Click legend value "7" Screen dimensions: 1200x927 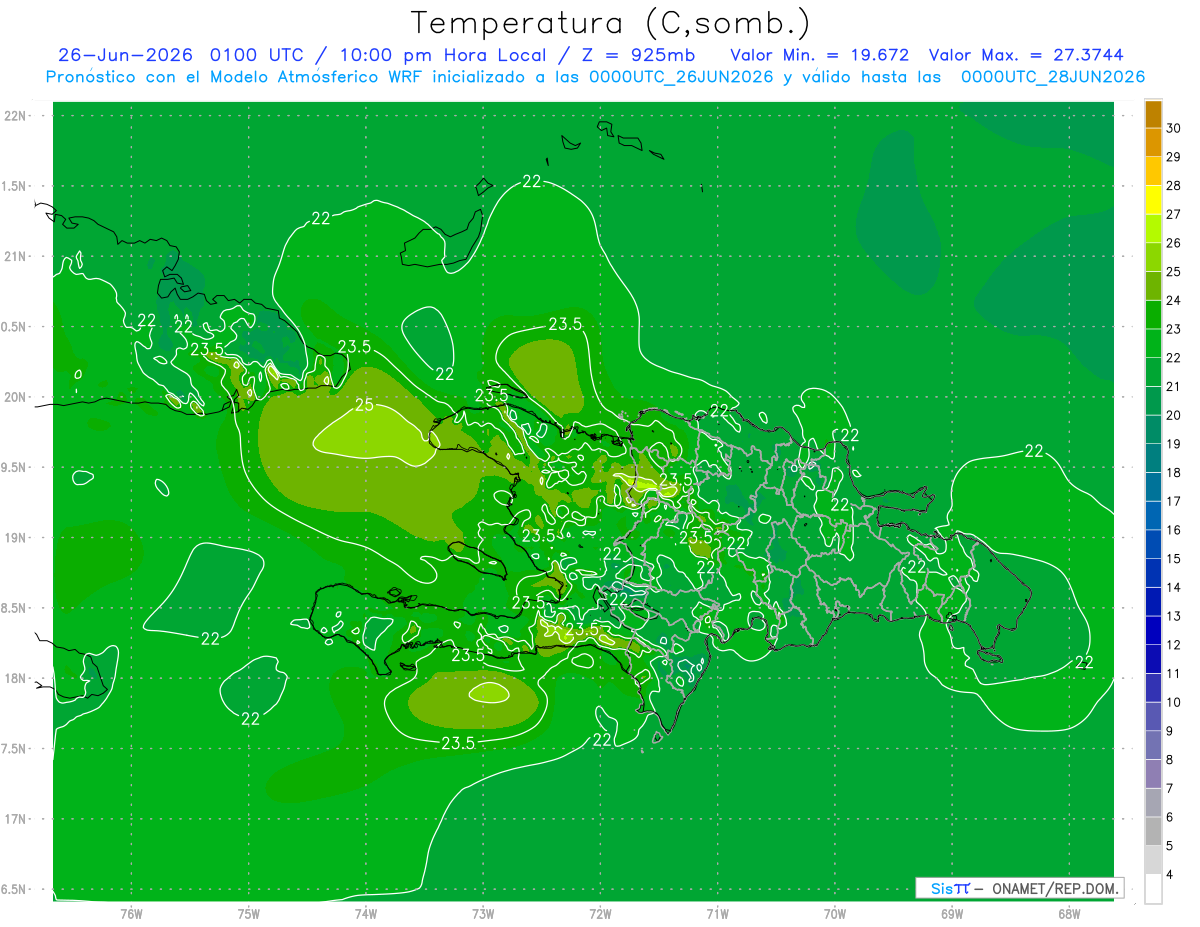tap(1171, 789)
